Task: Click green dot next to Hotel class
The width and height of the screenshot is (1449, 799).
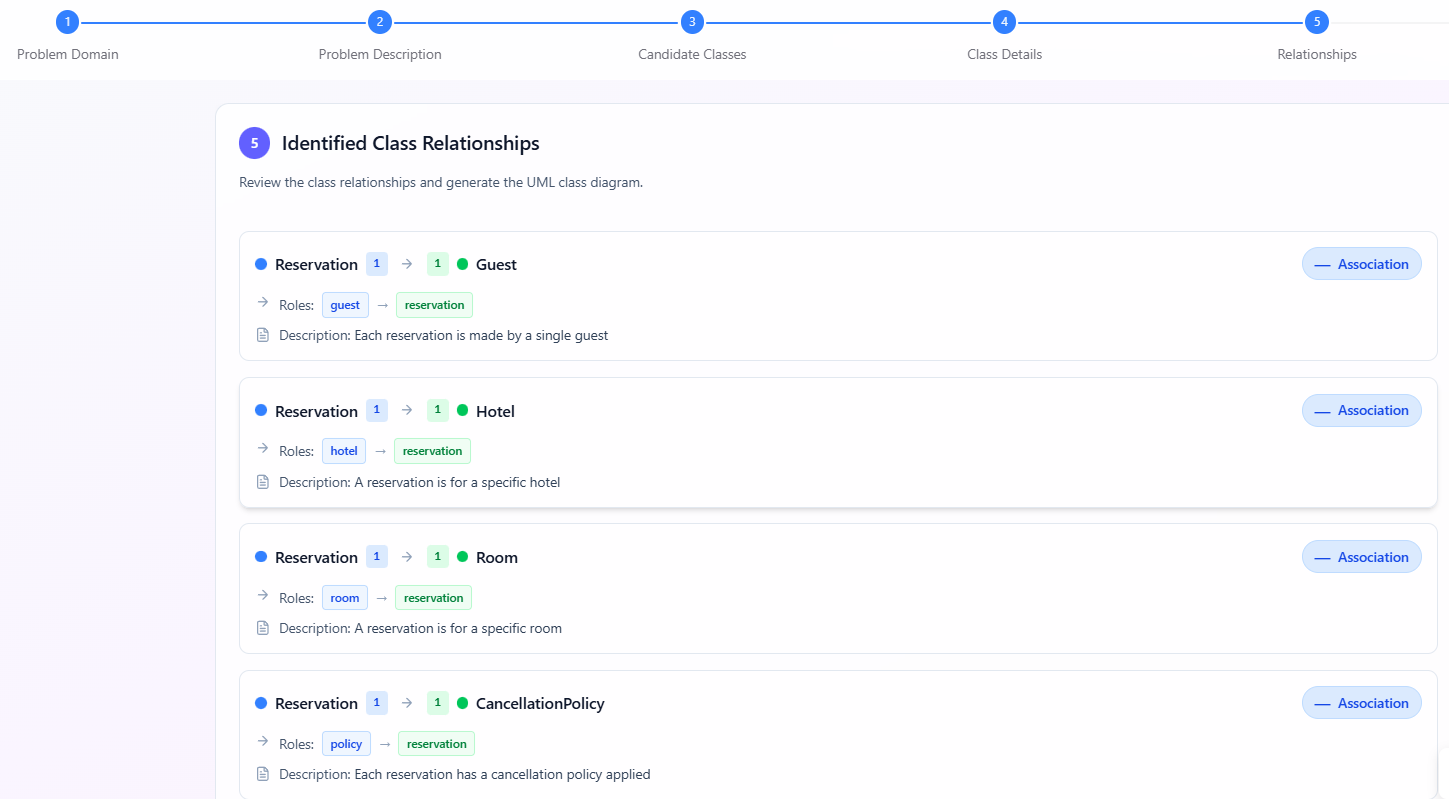Action: pyautogui.click(x=462, y=411)
